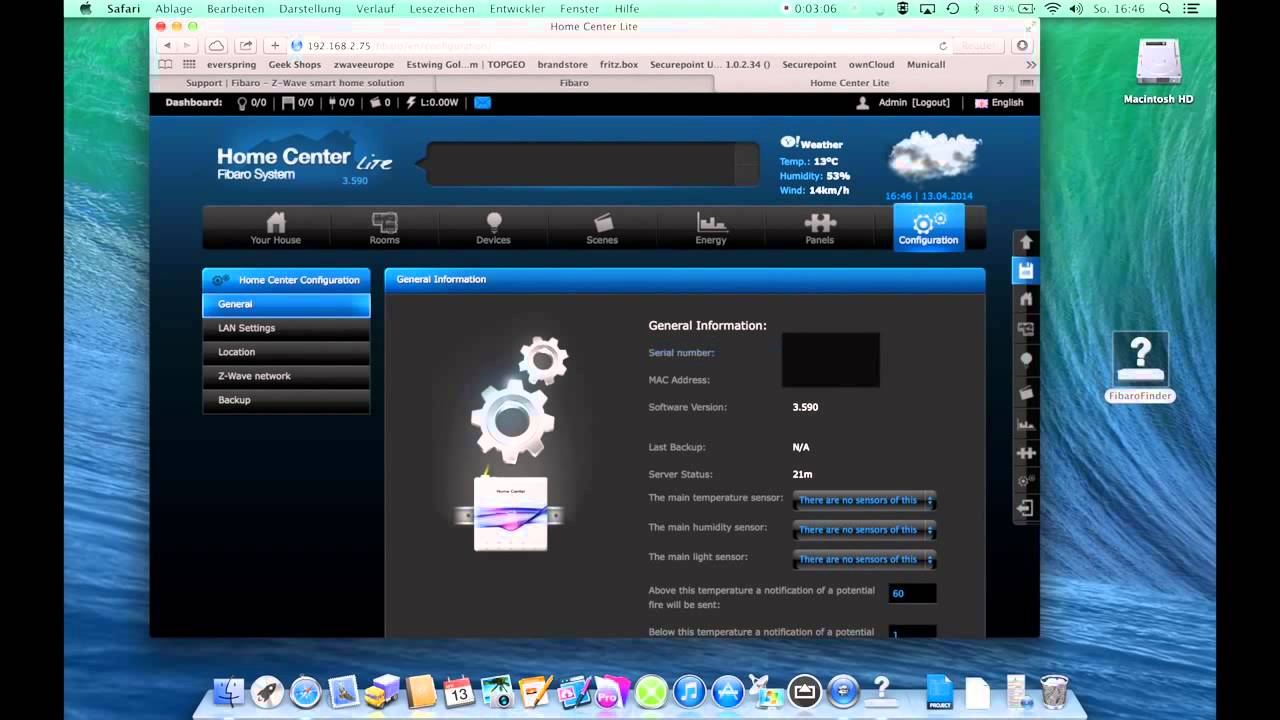Open the ownCloud bookmark
Screen dimensions: 1280x720
tap(871, 64)
